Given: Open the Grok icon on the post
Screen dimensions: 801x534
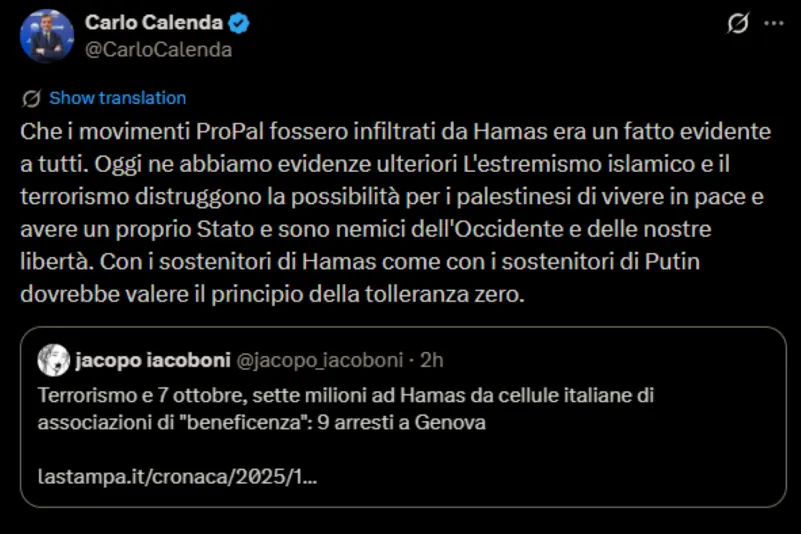Looking at the screenshot, I should coord(737,24).
